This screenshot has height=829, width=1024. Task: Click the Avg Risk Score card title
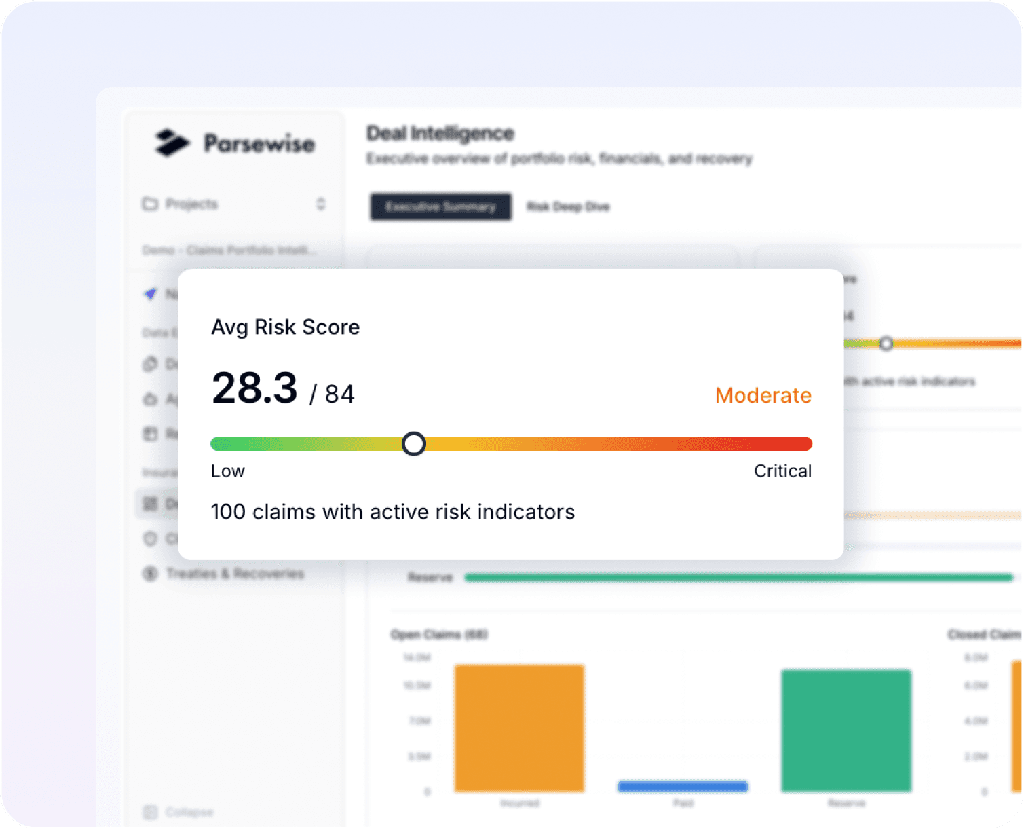coord(285,327)
